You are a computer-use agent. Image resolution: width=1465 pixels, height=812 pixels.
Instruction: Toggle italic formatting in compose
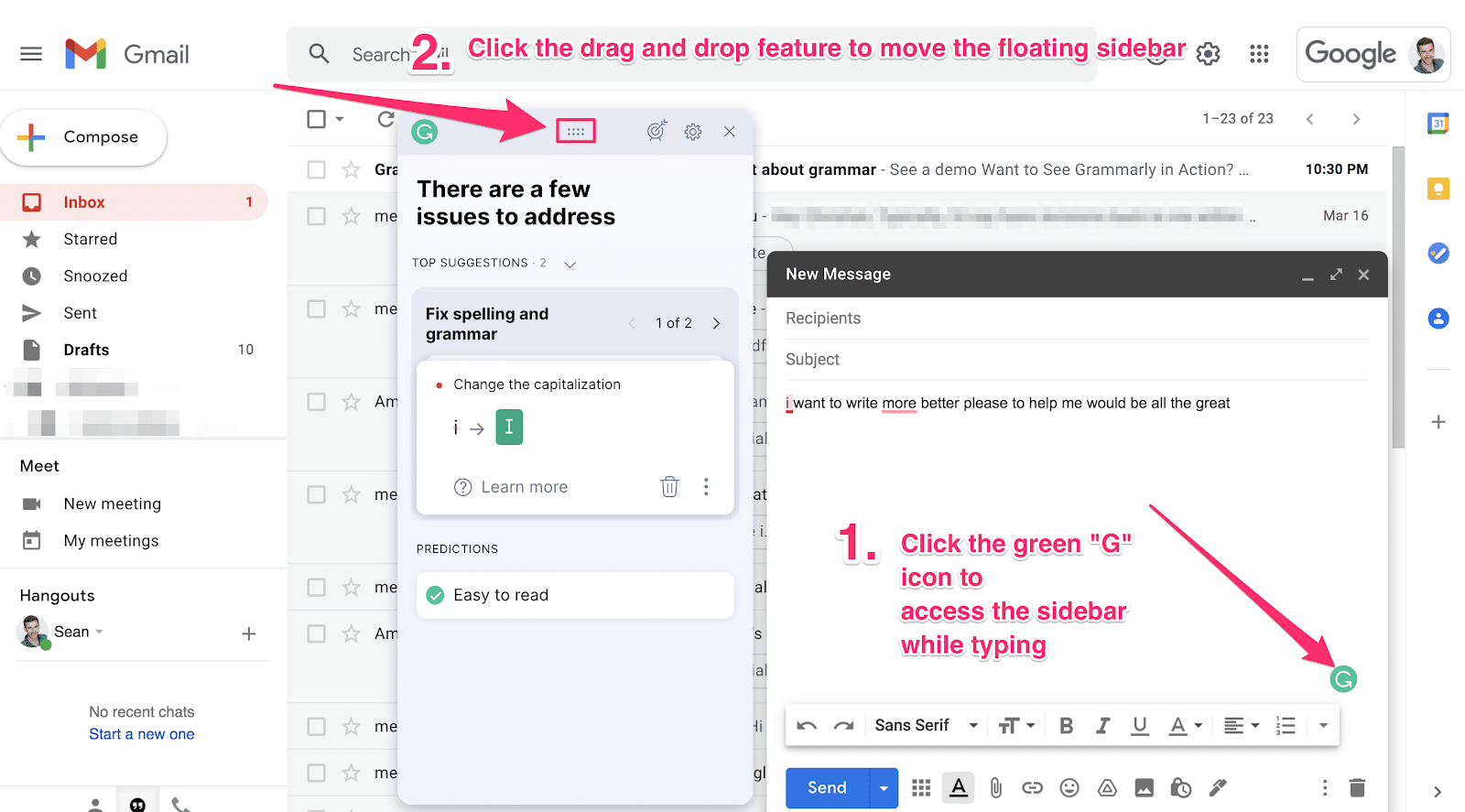tap(1103, 726)
